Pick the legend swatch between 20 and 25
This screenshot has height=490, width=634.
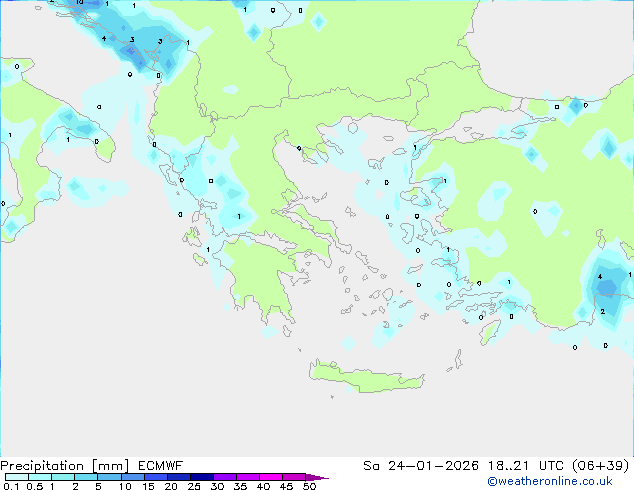pyautogui.click(x=178, y=477)
